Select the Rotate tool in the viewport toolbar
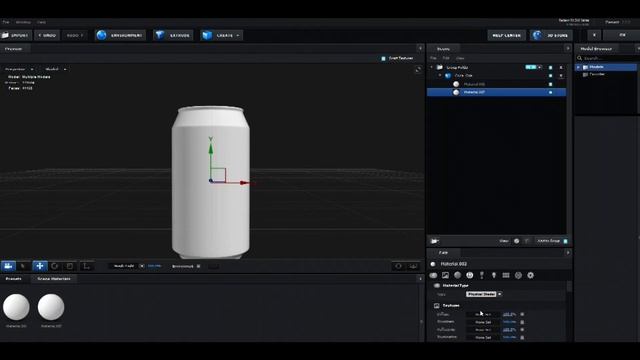This screenshot has width=640, height=360. pos(55,266)
